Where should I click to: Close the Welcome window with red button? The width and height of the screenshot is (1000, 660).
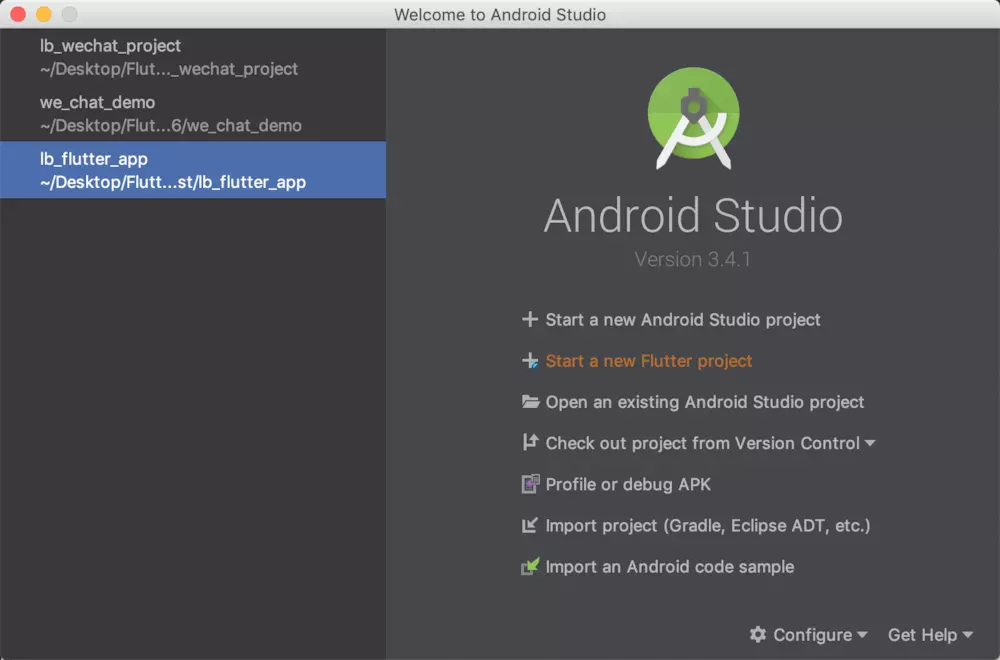click(18, 14)
